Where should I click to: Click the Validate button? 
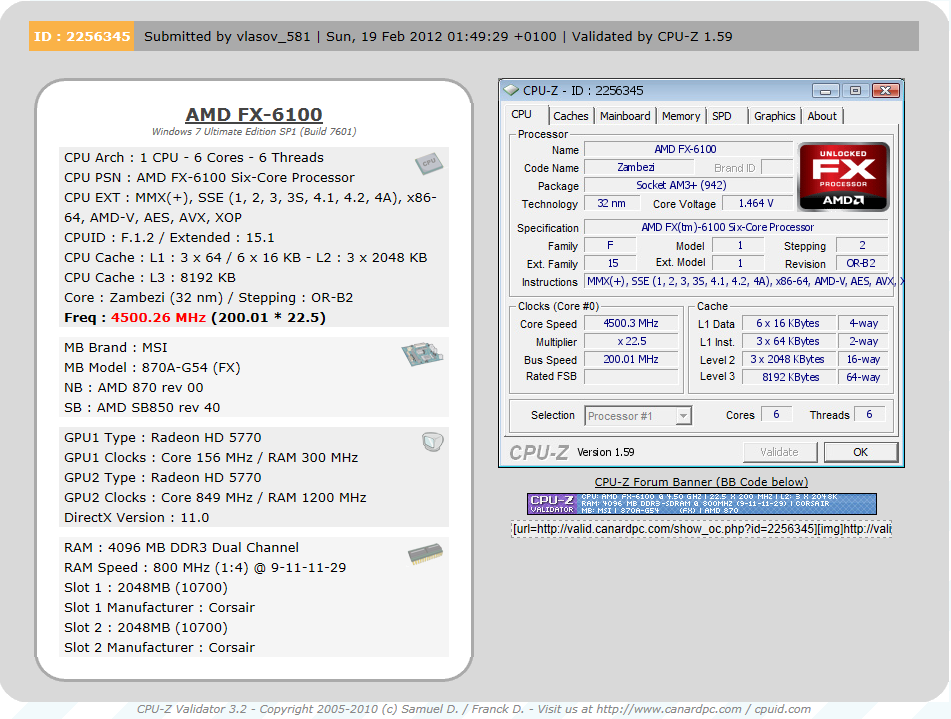tap(778, 452)
